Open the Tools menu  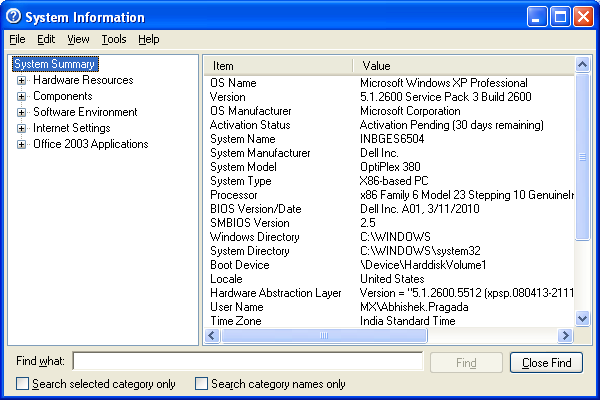(x=114, y=39)
